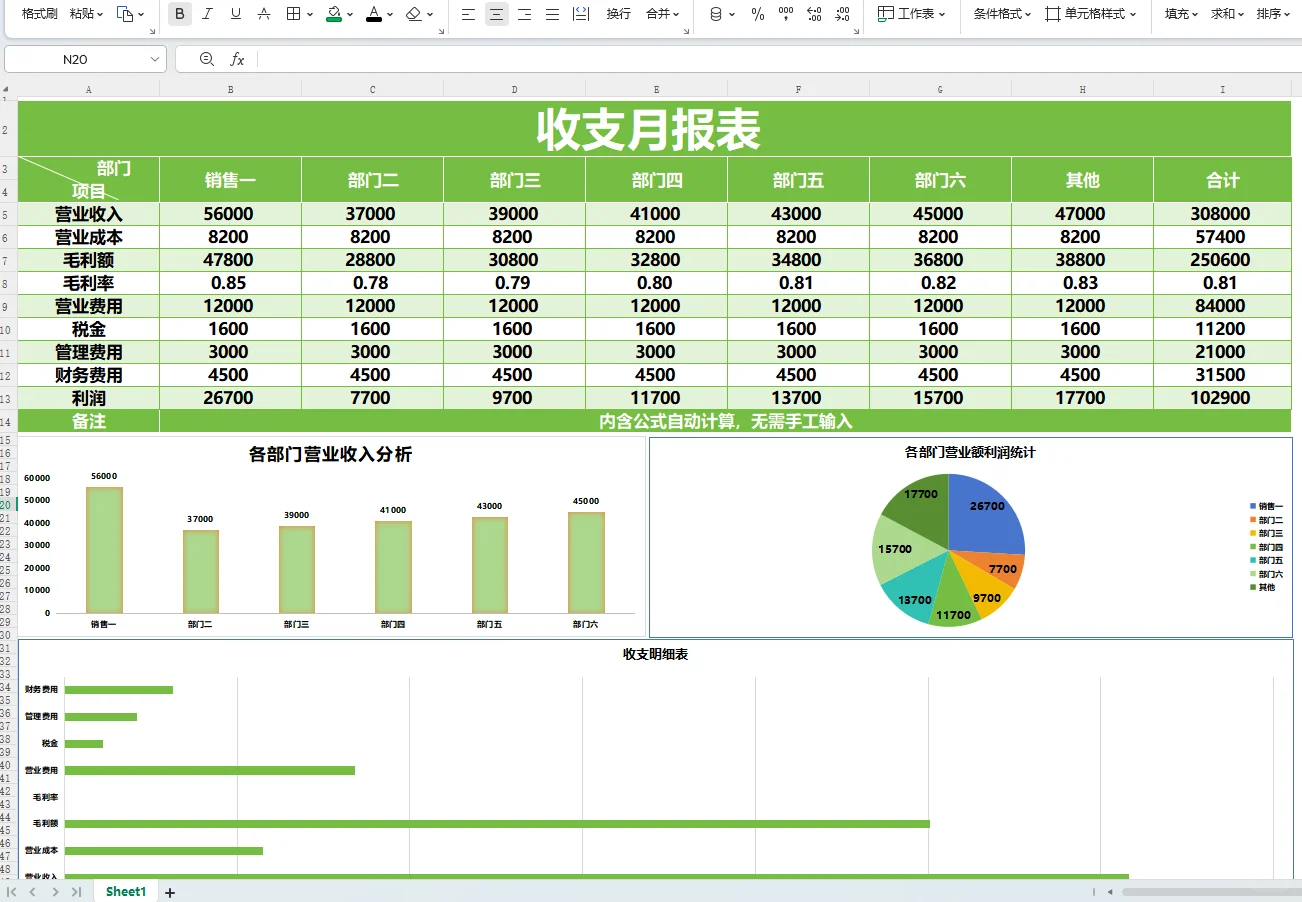Click the comma thousands separator icon

point(787,14)
